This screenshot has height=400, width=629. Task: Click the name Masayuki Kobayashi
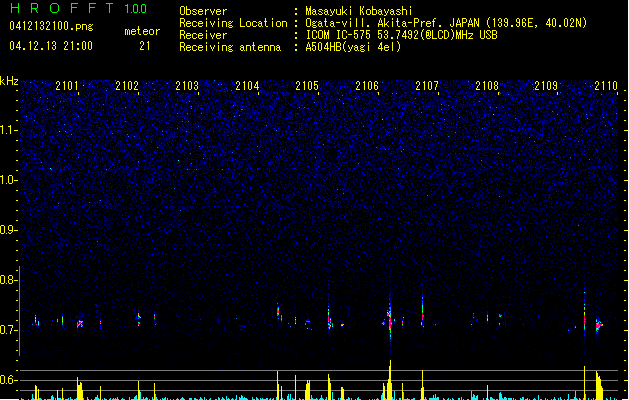pos(359,11)
